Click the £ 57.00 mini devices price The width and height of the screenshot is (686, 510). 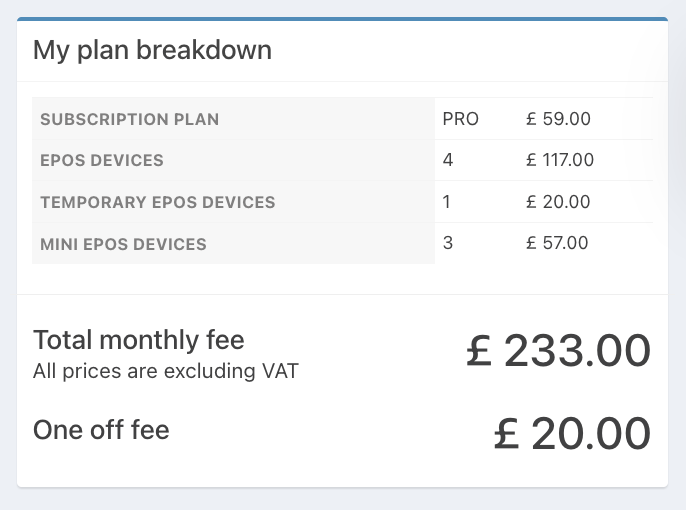click(x=557, y=243)
